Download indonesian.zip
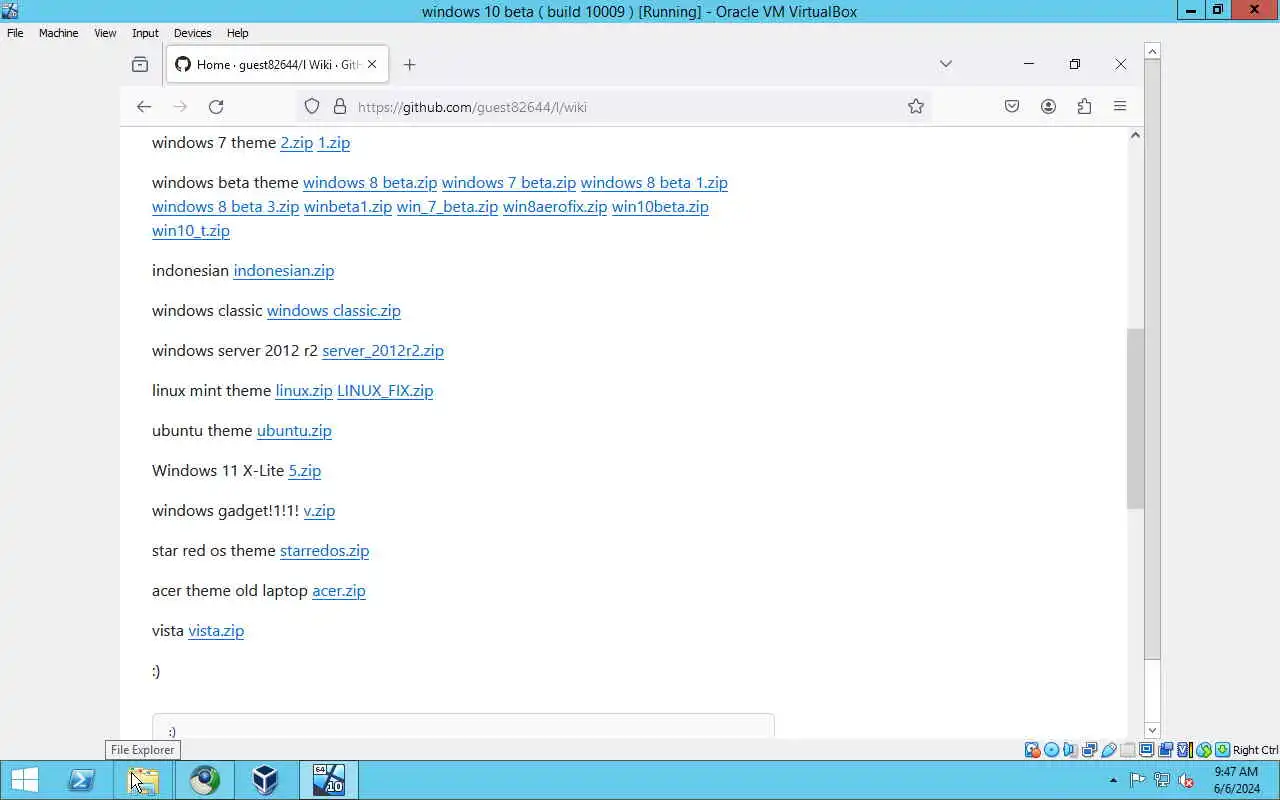 coord(284,270)
